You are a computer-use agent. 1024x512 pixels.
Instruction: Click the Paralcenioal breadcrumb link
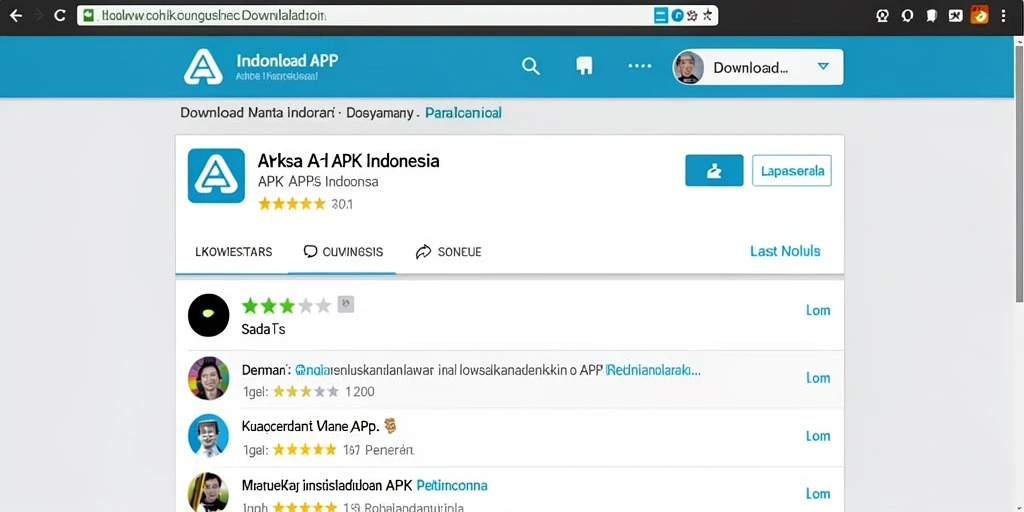point(463,113)
